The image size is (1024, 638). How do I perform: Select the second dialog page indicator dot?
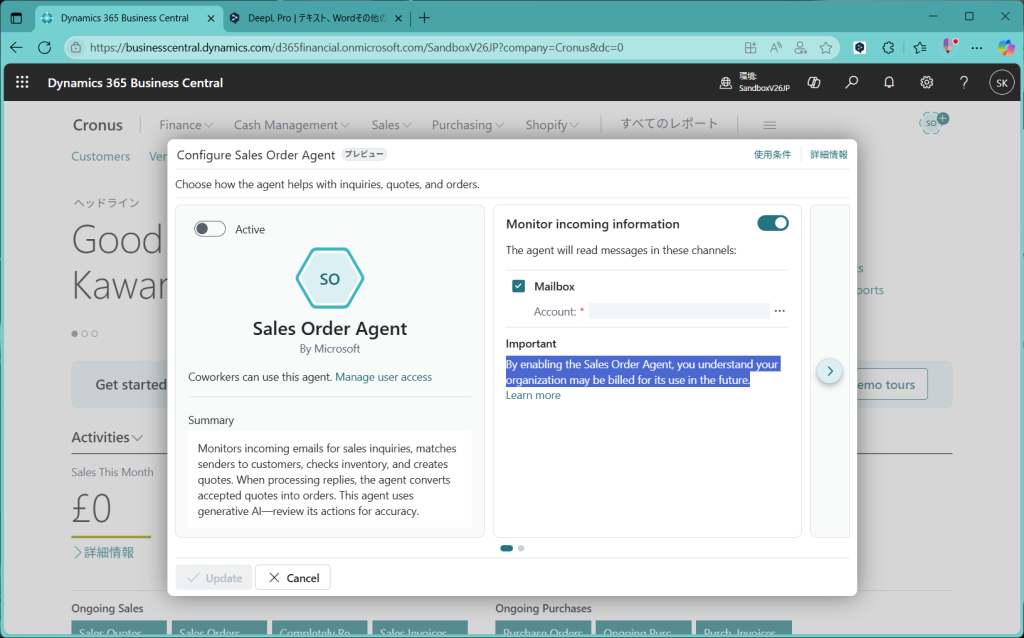pyautogui.click(x=521, y=549)
